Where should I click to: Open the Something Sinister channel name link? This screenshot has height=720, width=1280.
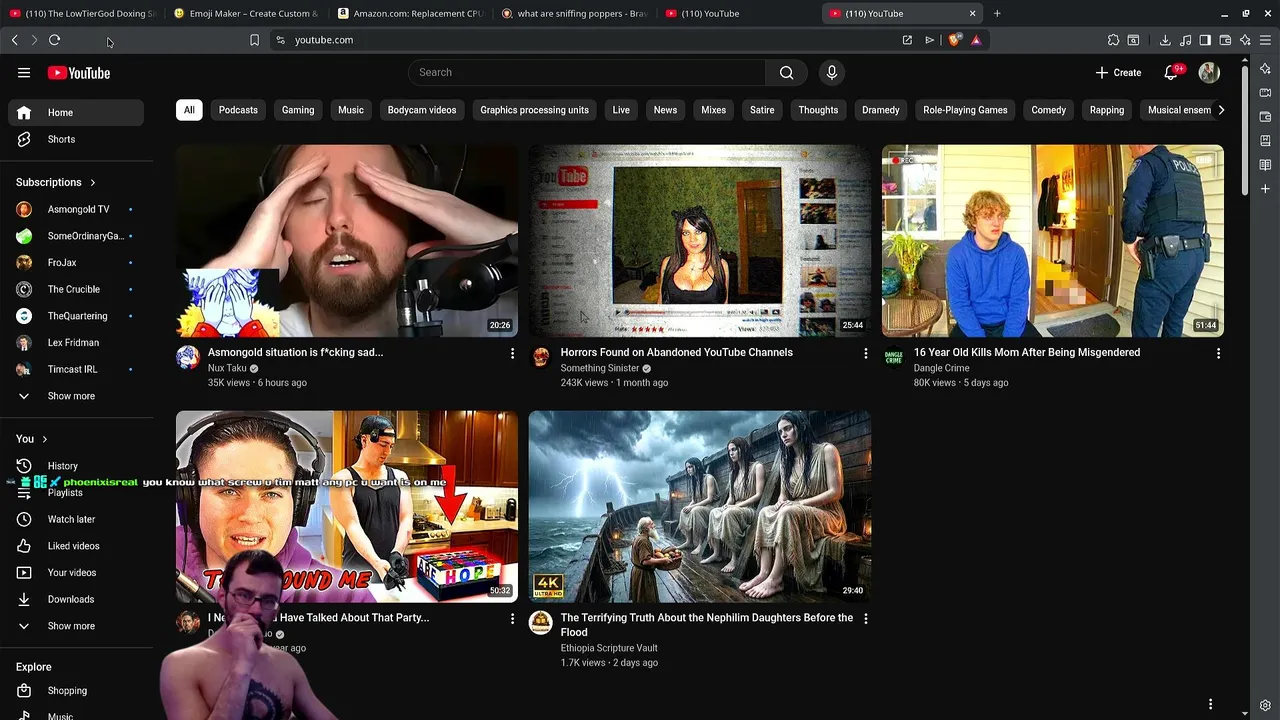tap(600, 369)
